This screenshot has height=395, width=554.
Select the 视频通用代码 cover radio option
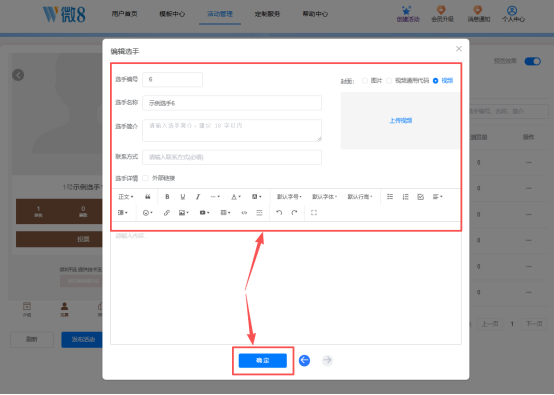pos(389,81)
